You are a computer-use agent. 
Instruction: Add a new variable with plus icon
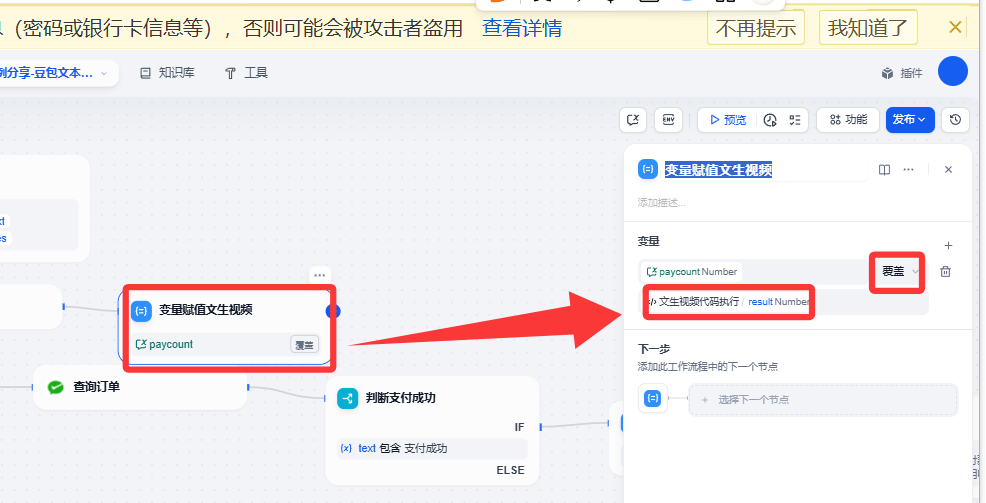[948, 245]
